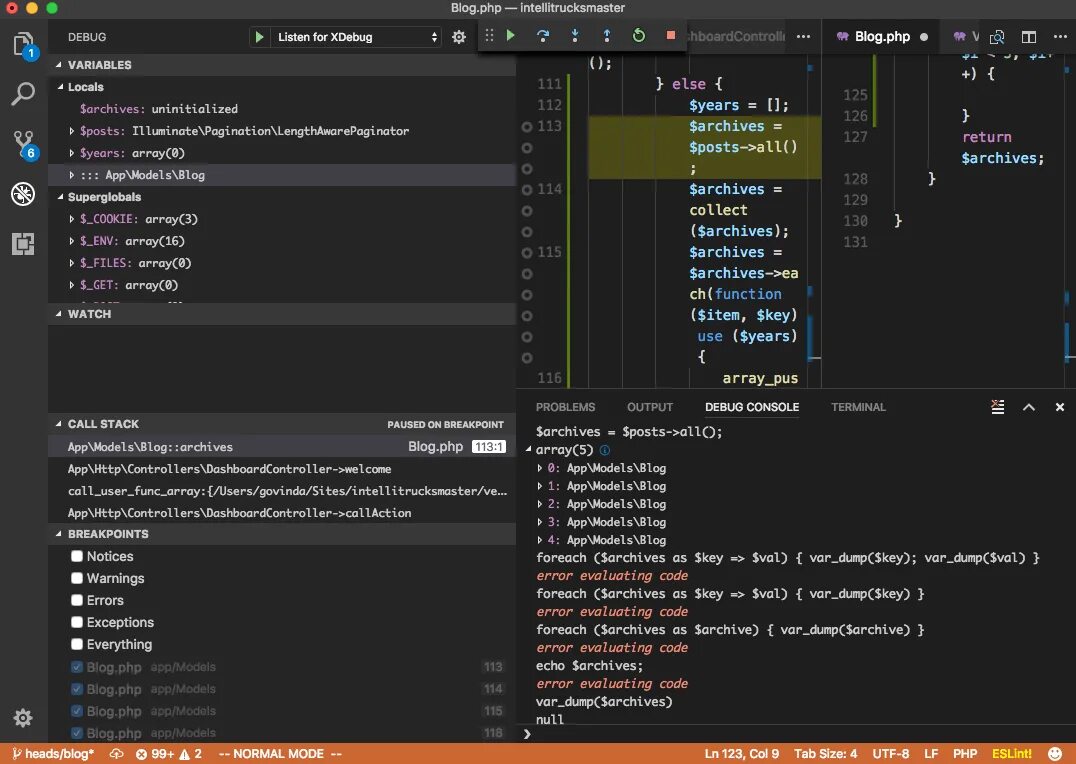Open the Listen for XDebug configuration dropdown

point(356,37)
